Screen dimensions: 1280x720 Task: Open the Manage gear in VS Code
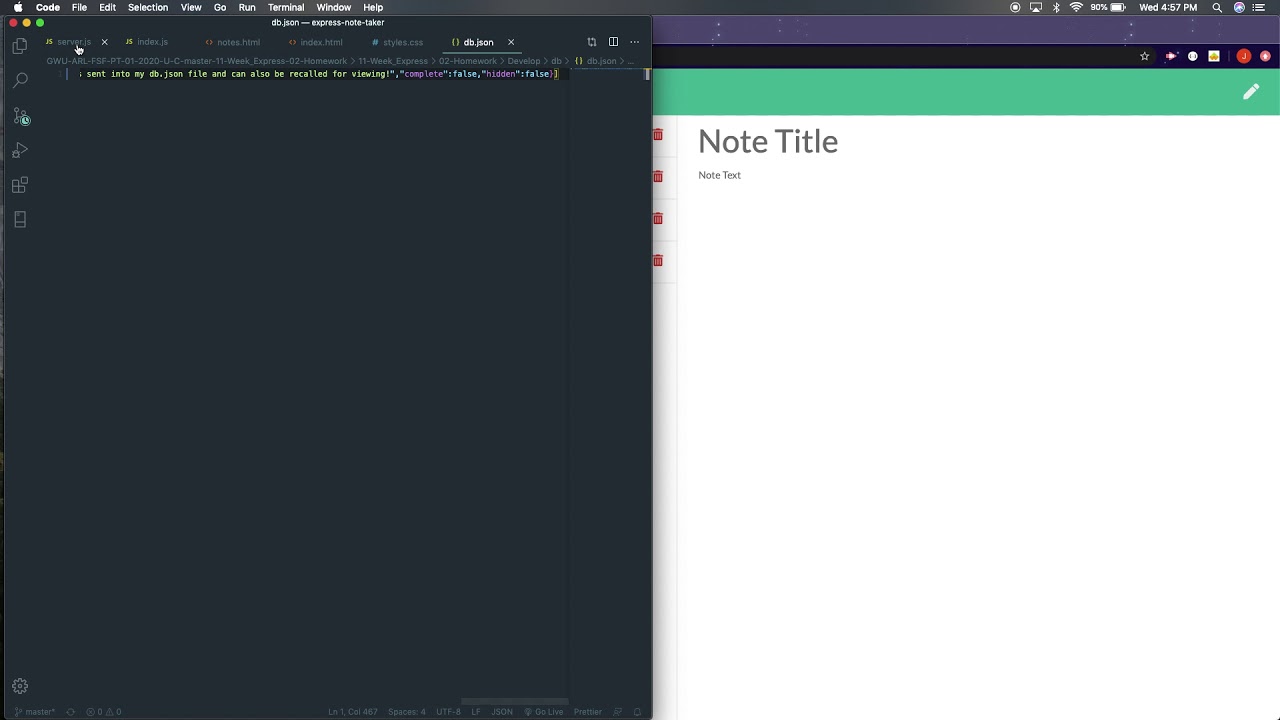20,686
